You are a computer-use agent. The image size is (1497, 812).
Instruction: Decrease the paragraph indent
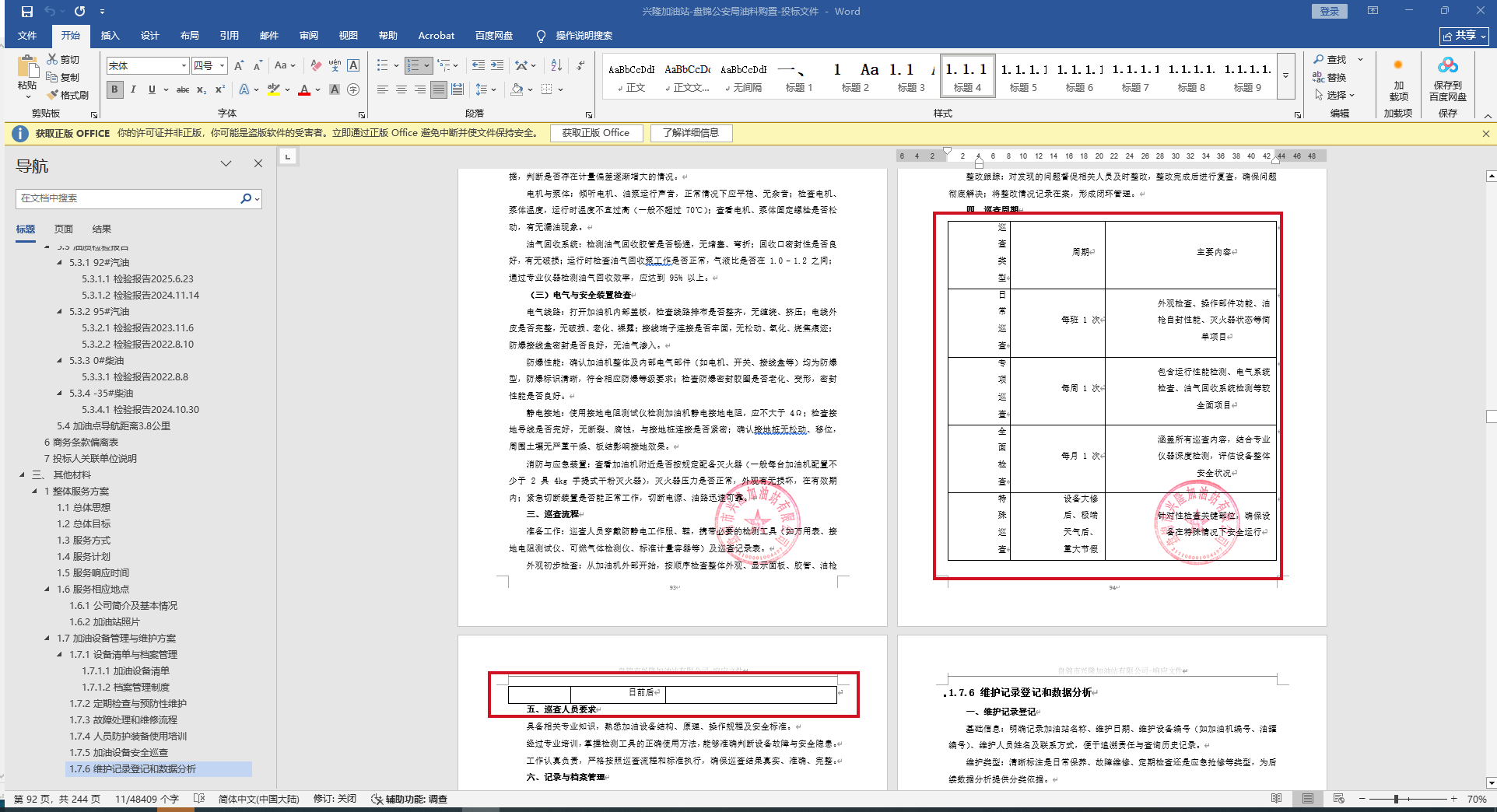click(x=478, y=66)
